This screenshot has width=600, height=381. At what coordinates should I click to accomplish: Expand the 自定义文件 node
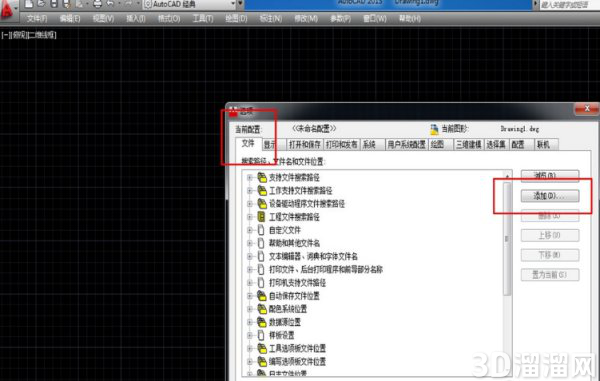pyautogui.click(x=250, y=230)
